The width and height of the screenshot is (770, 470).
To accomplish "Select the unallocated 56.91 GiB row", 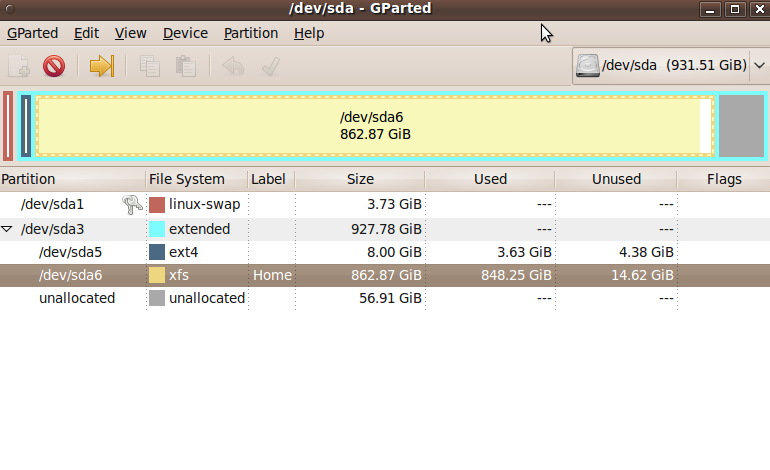I will [77, 298].
